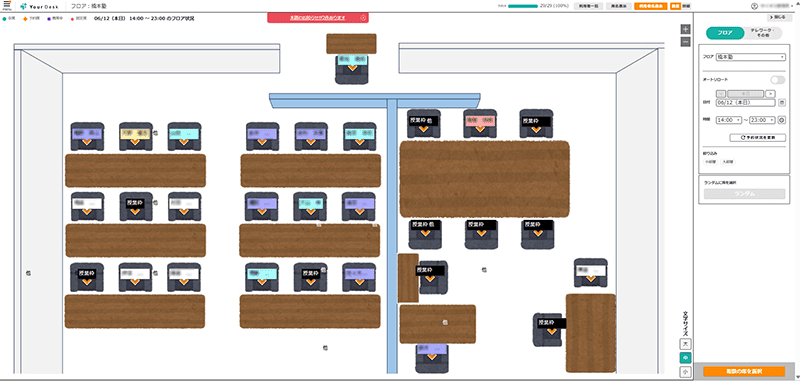Open the 14:00 start time dropdown
This screenshot has width=800, height=381.
coord(729,120)
